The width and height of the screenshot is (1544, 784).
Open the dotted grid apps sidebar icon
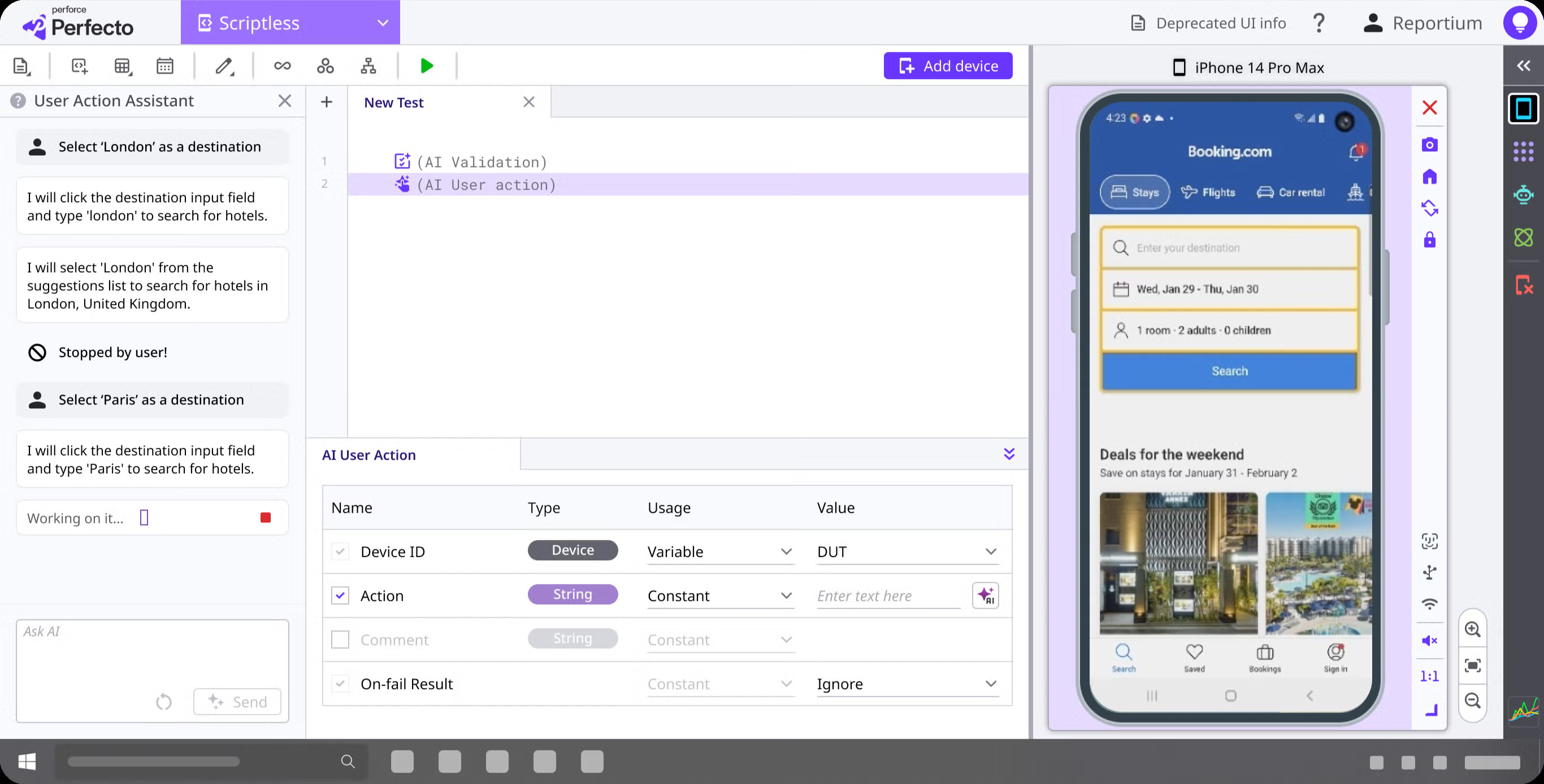point(1523,151)
